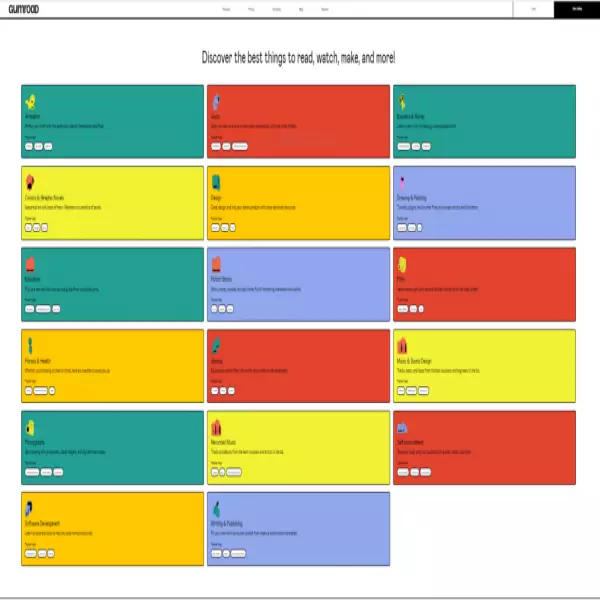Click the Design category icon
The height and width of the screenshot is (600, 600).
[216, 182]
